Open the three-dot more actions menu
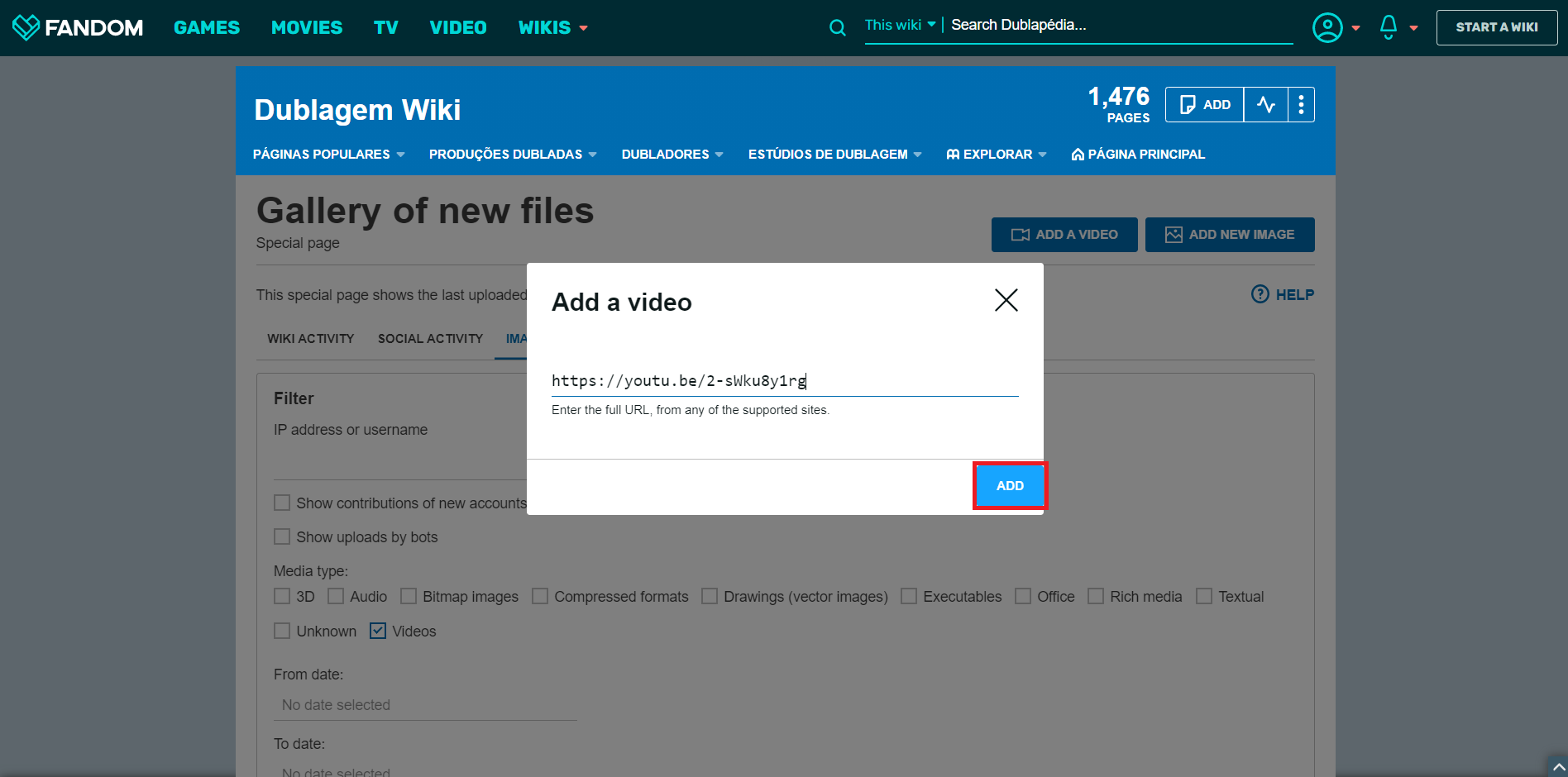Image resolution: width=1568 pixels, height=777 pixels. (1301, 105)
